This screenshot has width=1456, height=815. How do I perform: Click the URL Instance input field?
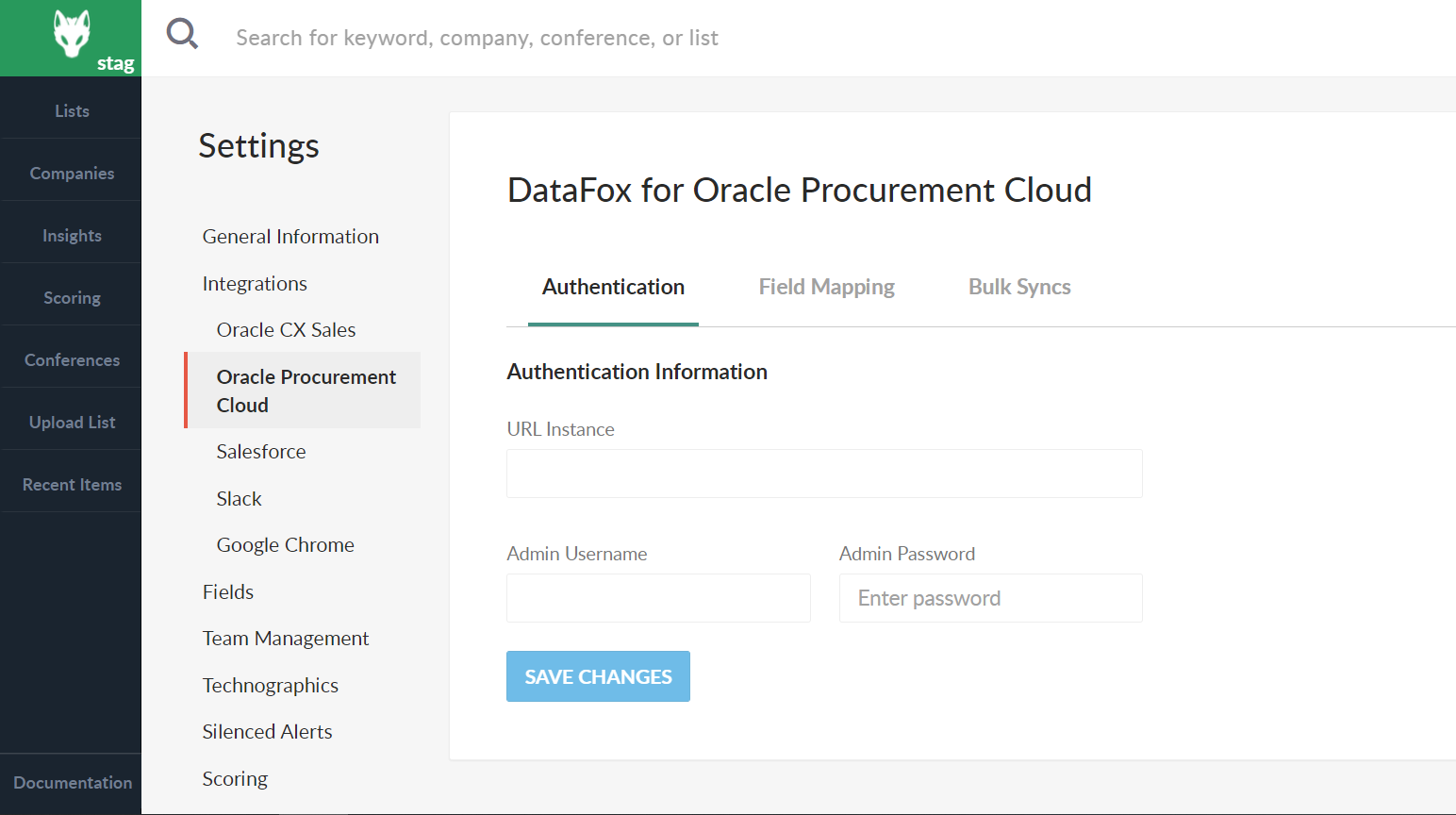point(824,474)
